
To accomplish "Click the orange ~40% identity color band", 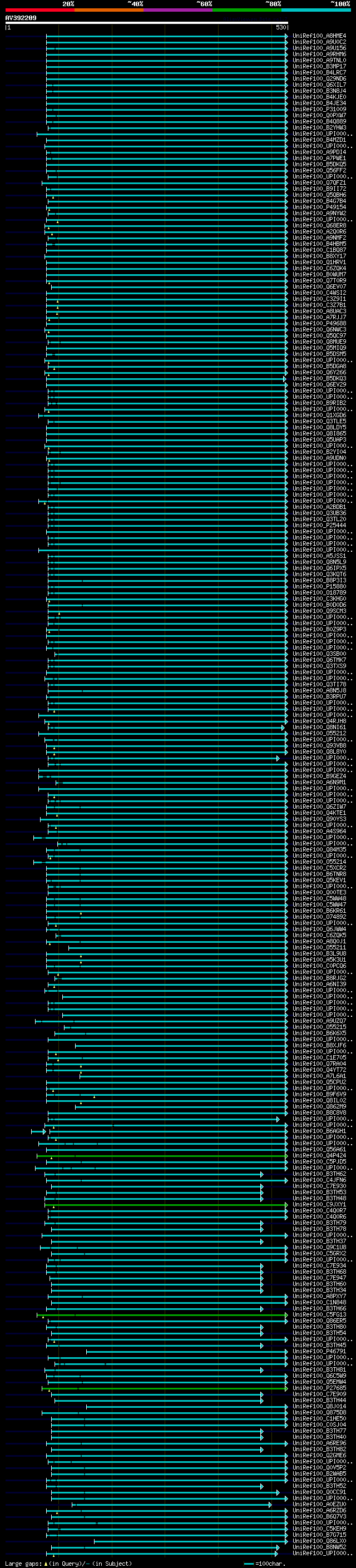I will (109, 11).
